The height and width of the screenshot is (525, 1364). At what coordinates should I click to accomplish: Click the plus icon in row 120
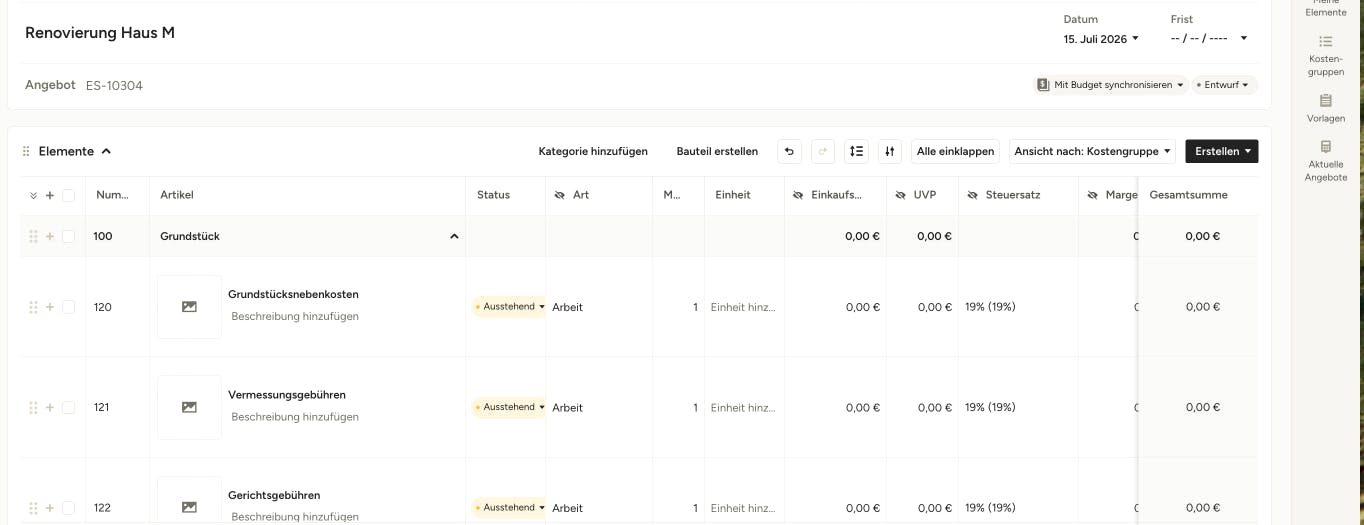click(x=50, y=307)
